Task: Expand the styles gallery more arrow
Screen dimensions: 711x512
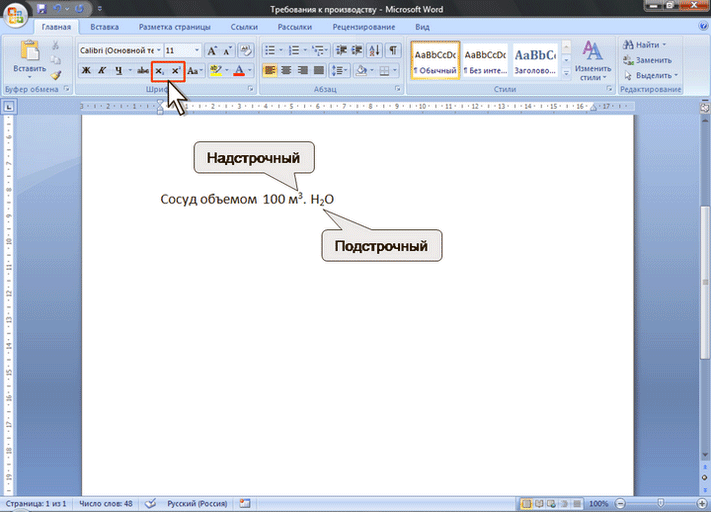Action: (566, 73)
